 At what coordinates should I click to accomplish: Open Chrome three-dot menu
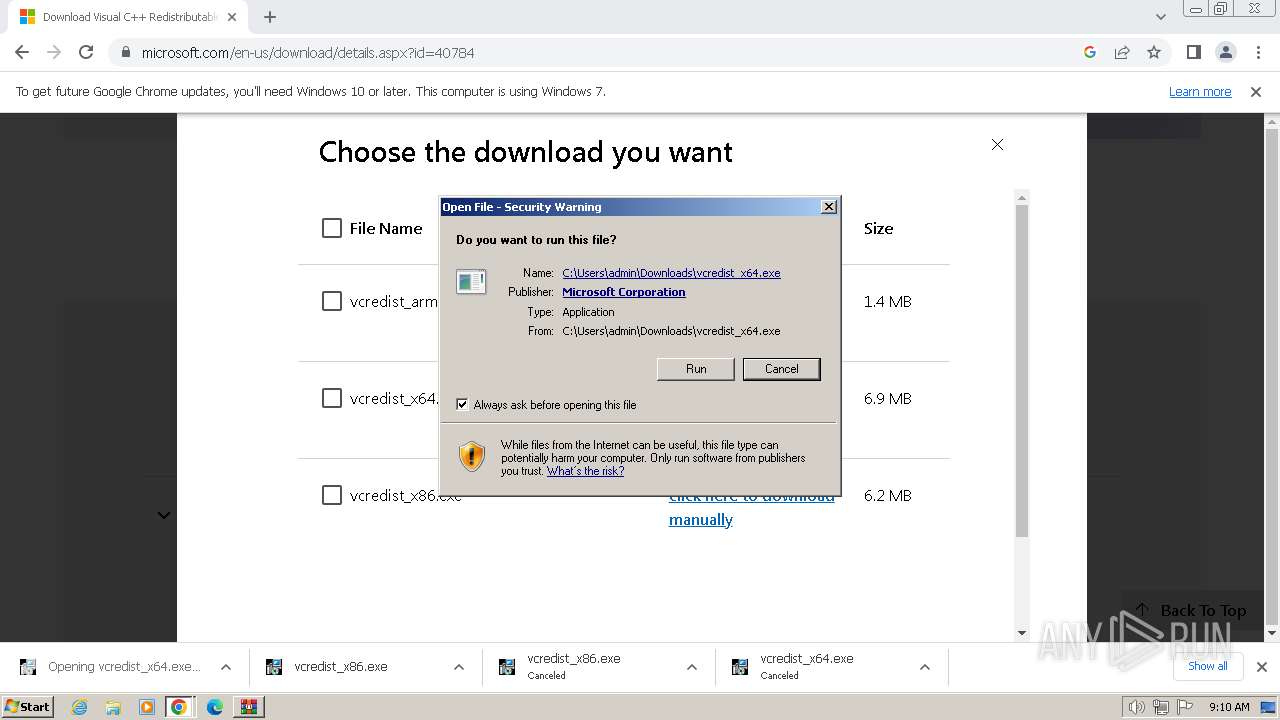tap(1257, 52)
